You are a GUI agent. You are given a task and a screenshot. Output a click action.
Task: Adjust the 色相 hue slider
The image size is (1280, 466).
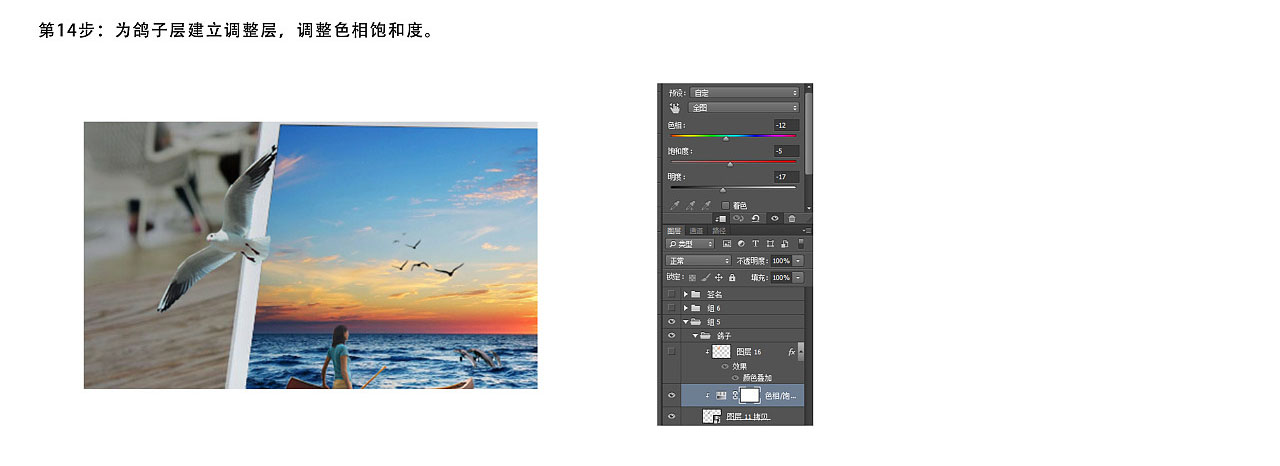726,139
